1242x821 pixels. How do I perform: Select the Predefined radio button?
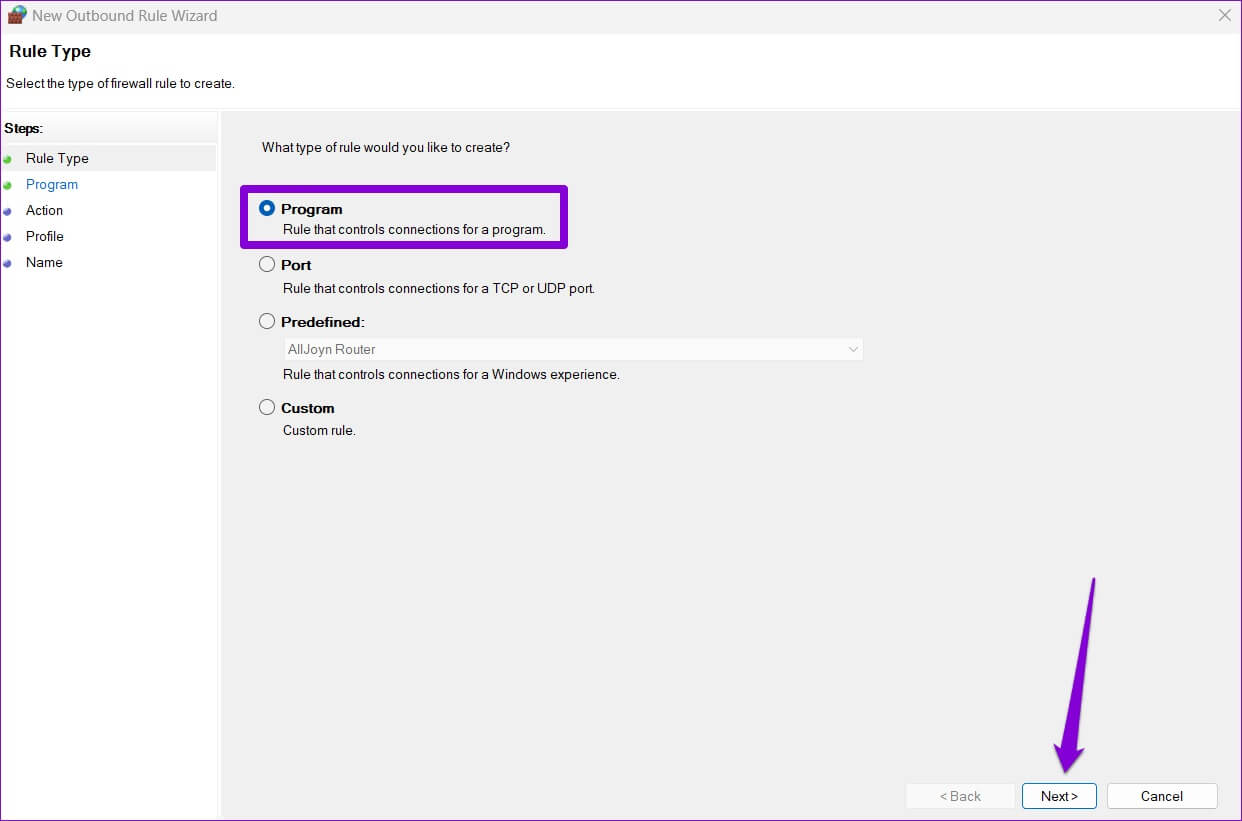(x=267, y=322)
